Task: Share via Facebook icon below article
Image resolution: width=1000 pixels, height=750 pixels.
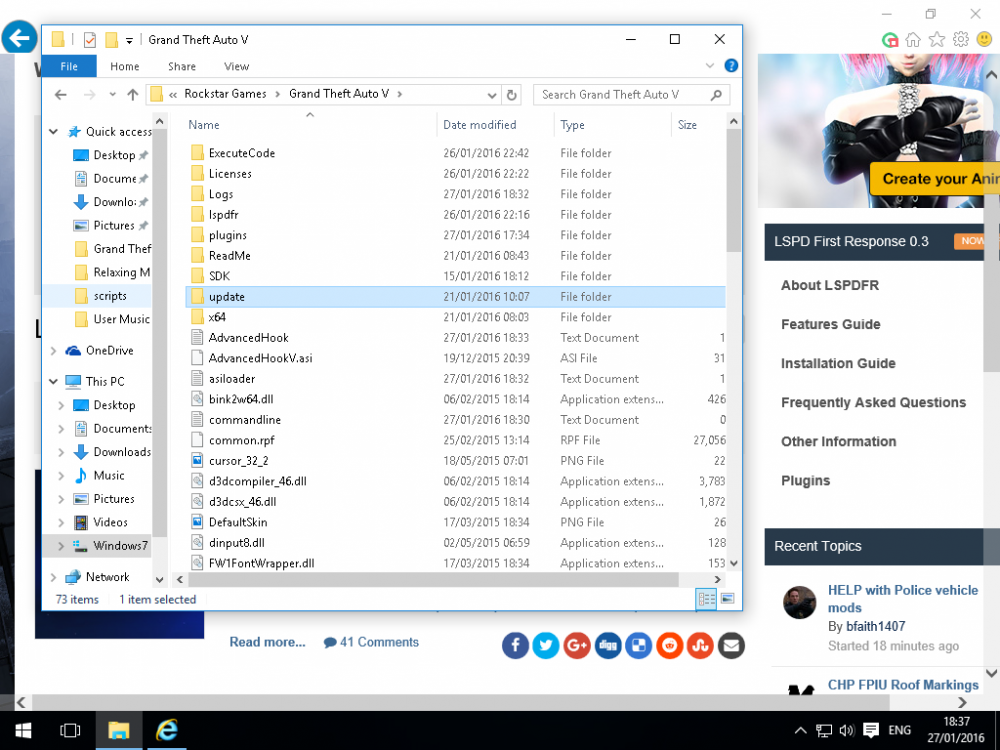Action: tap(515, 645)
